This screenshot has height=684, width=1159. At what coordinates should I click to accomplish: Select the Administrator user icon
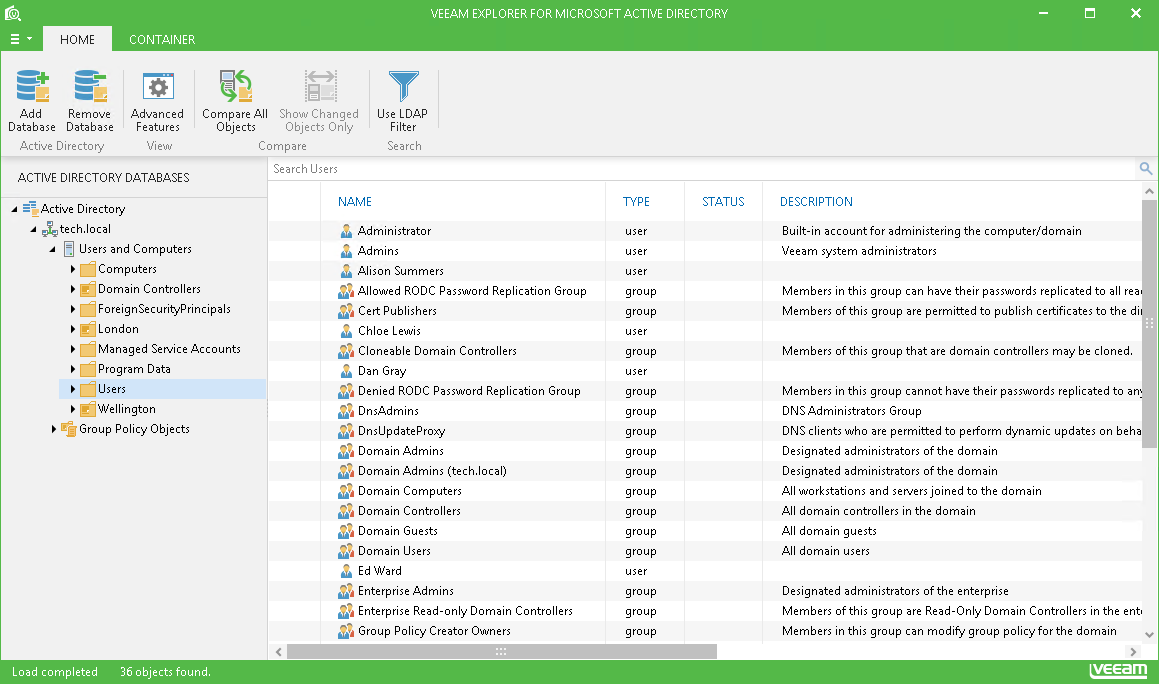tap(346, 231)
